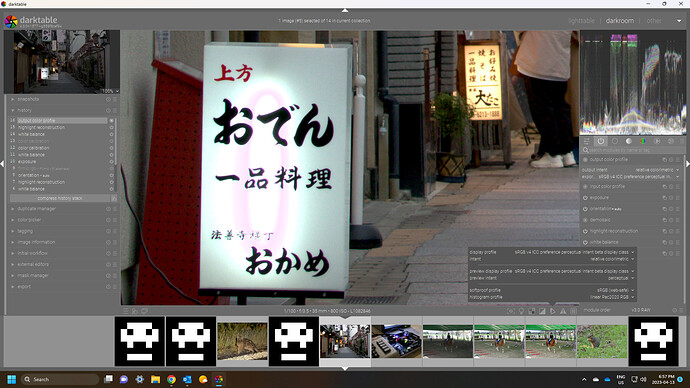Image resolution: width=690 pixels, height=388 pixels.
Task: Open the softproof profile dropdown
Action: coord(552,290)
